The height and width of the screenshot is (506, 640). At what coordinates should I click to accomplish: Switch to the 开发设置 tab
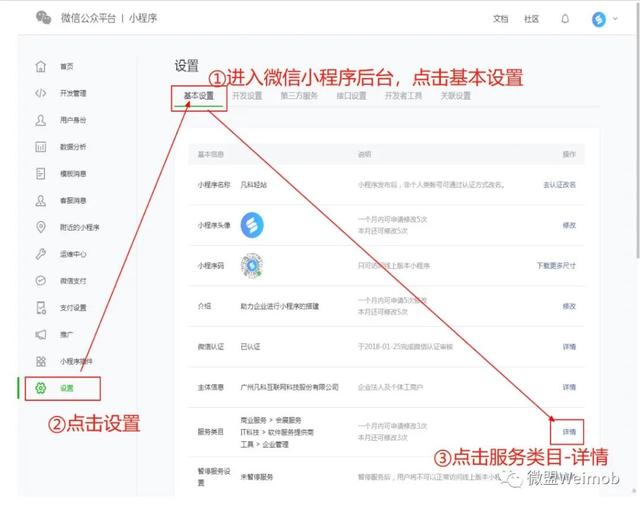(247, 96)
